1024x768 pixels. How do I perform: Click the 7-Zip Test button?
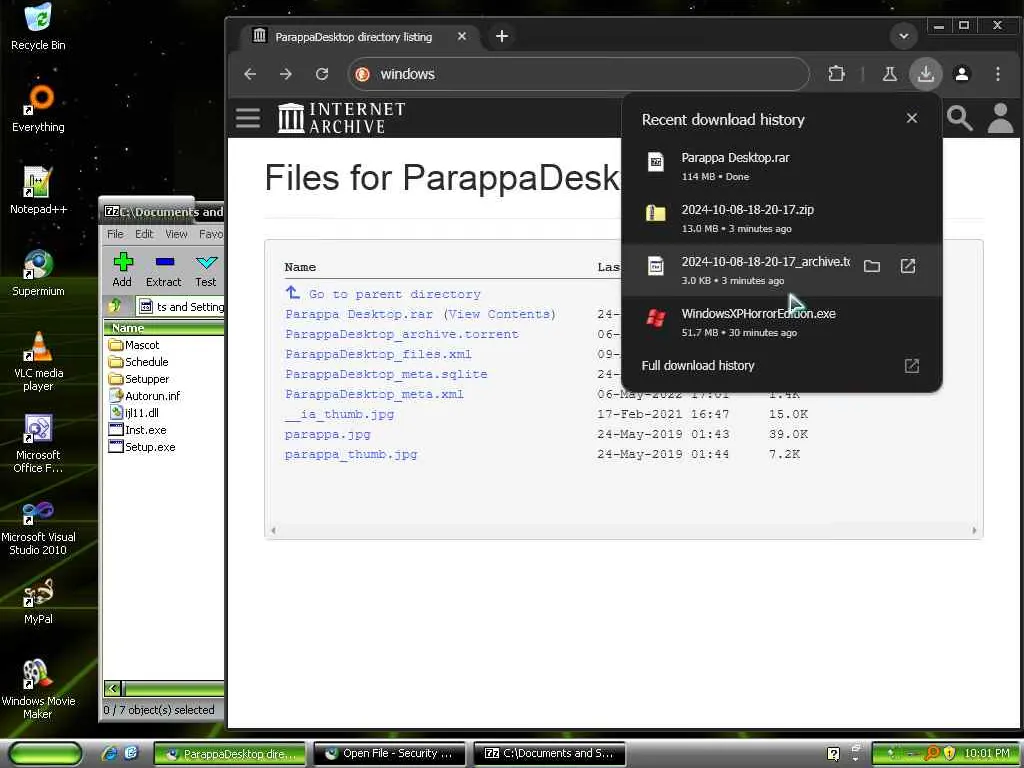pos(206,270)
